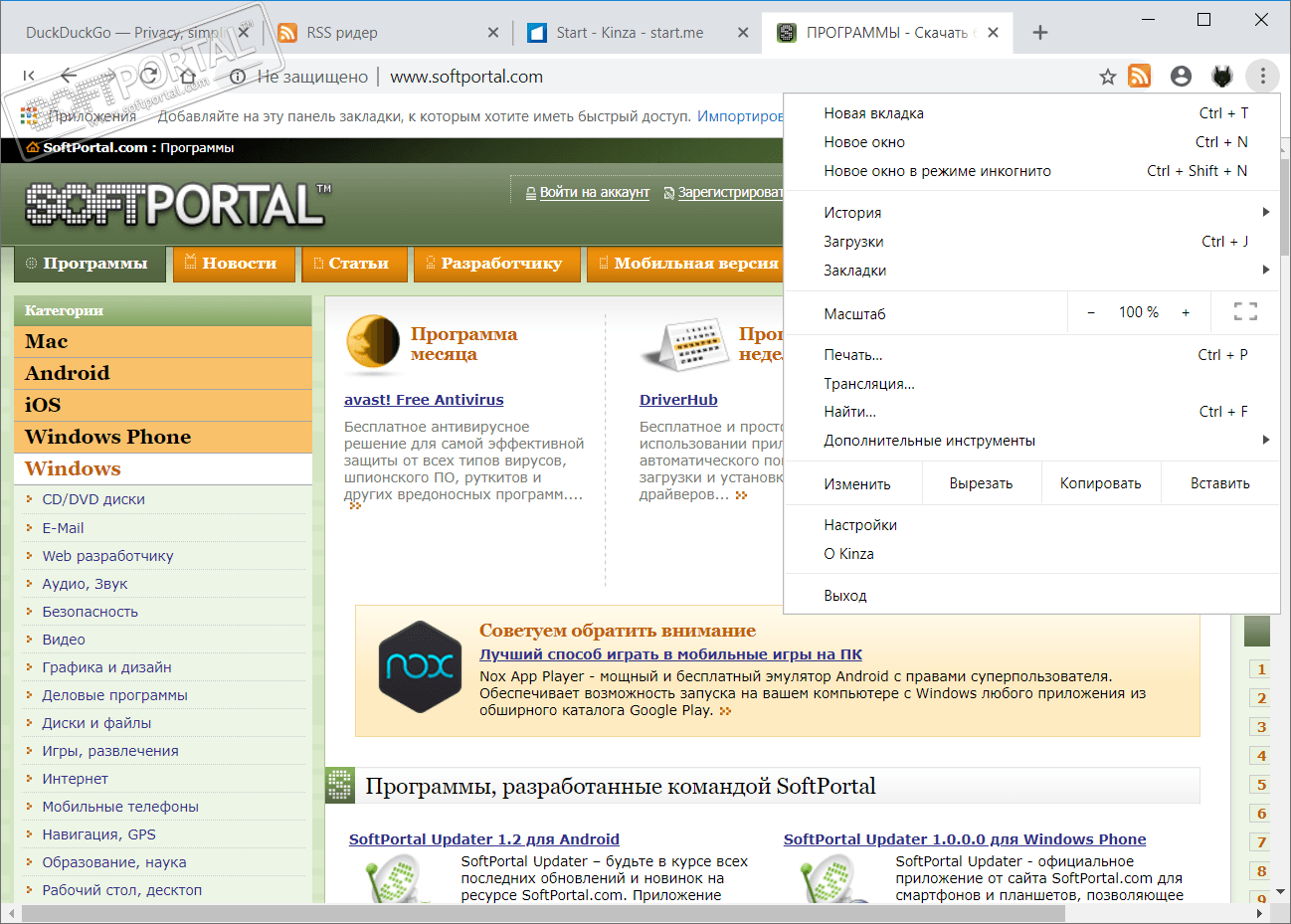Choose Найти... in the menu
This screenshot has width=1291, height=924.
tap(1031, 412)
